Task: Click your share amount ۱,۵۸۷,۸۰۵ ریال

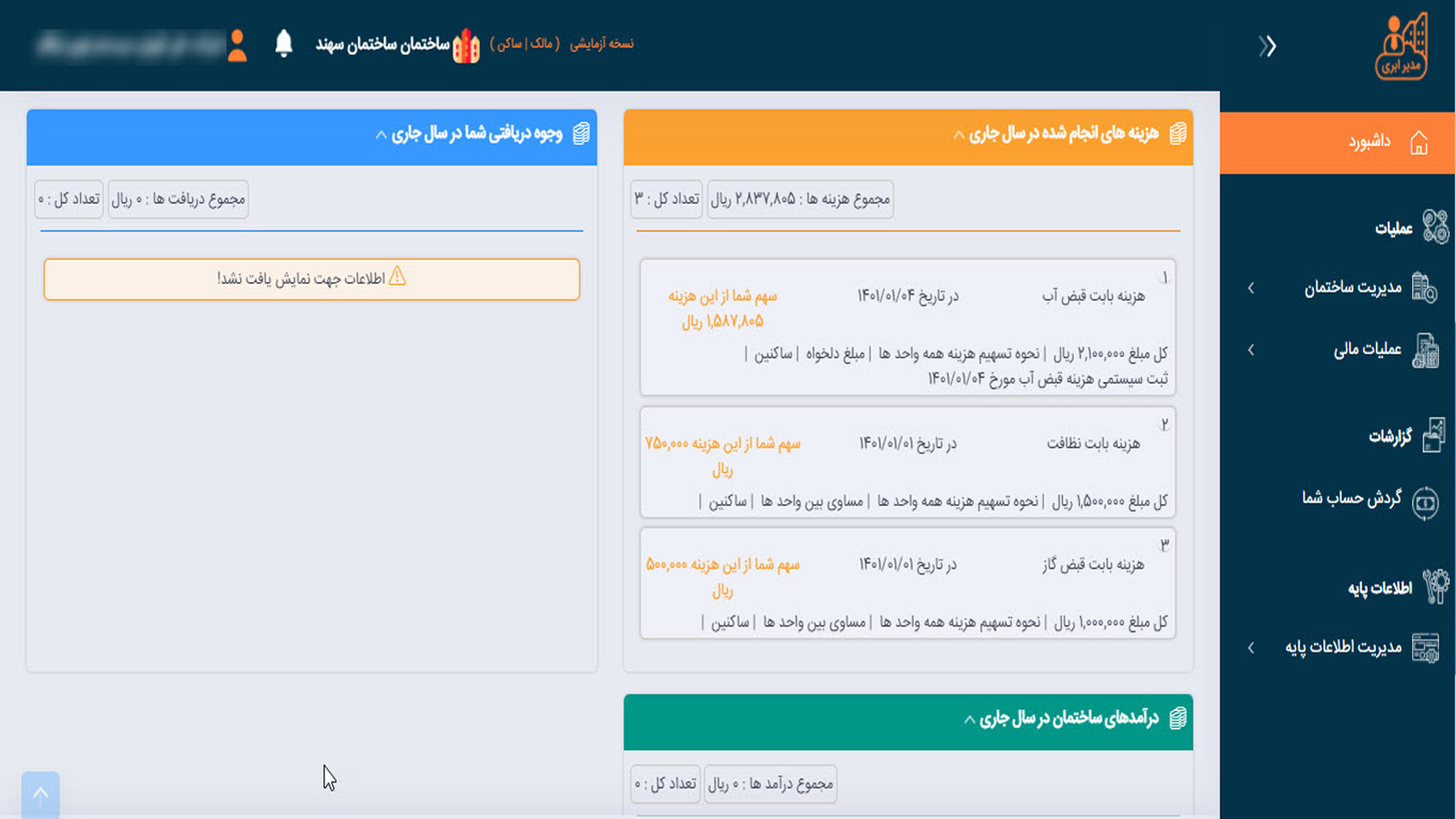Action: (x=723, y=321)
